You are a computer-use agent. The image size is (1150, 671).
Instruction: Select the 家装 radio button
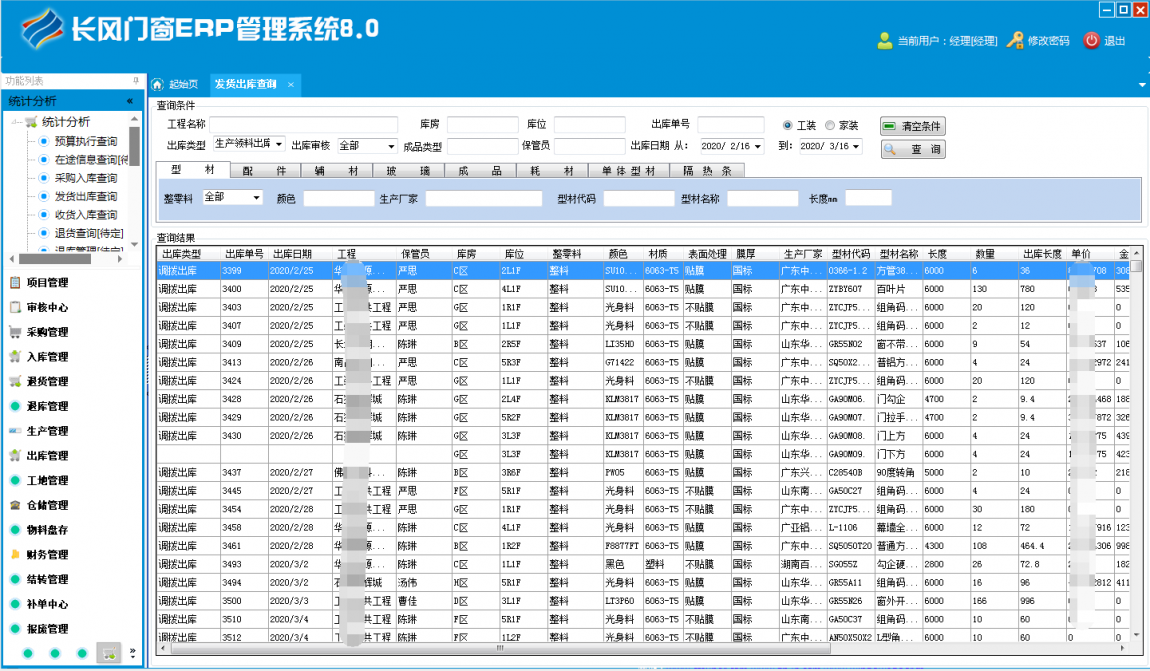click(x=830, y=125)
